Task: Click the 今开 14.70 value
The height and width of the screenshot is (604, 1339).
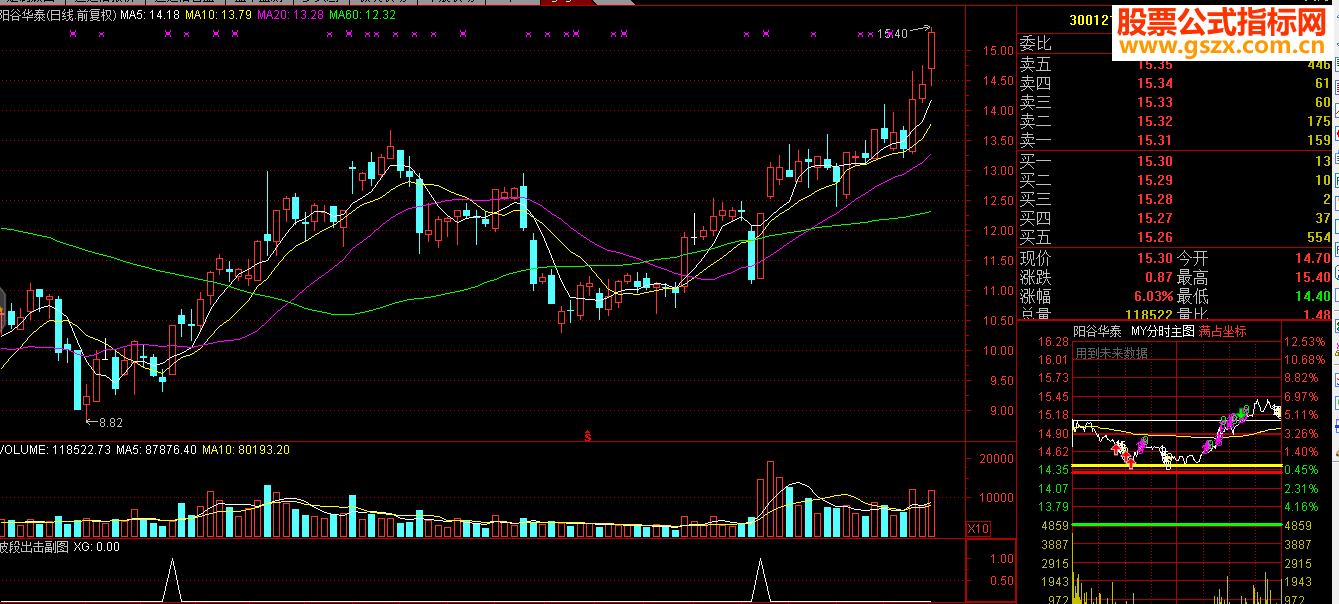Action: (1312, 258)
